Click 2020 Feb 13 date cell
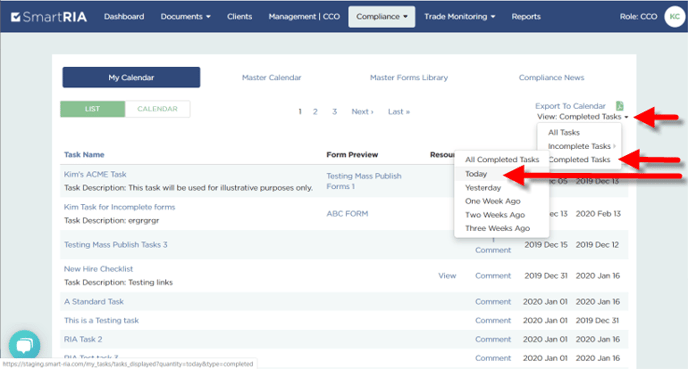688x369 pixels. 598,214
